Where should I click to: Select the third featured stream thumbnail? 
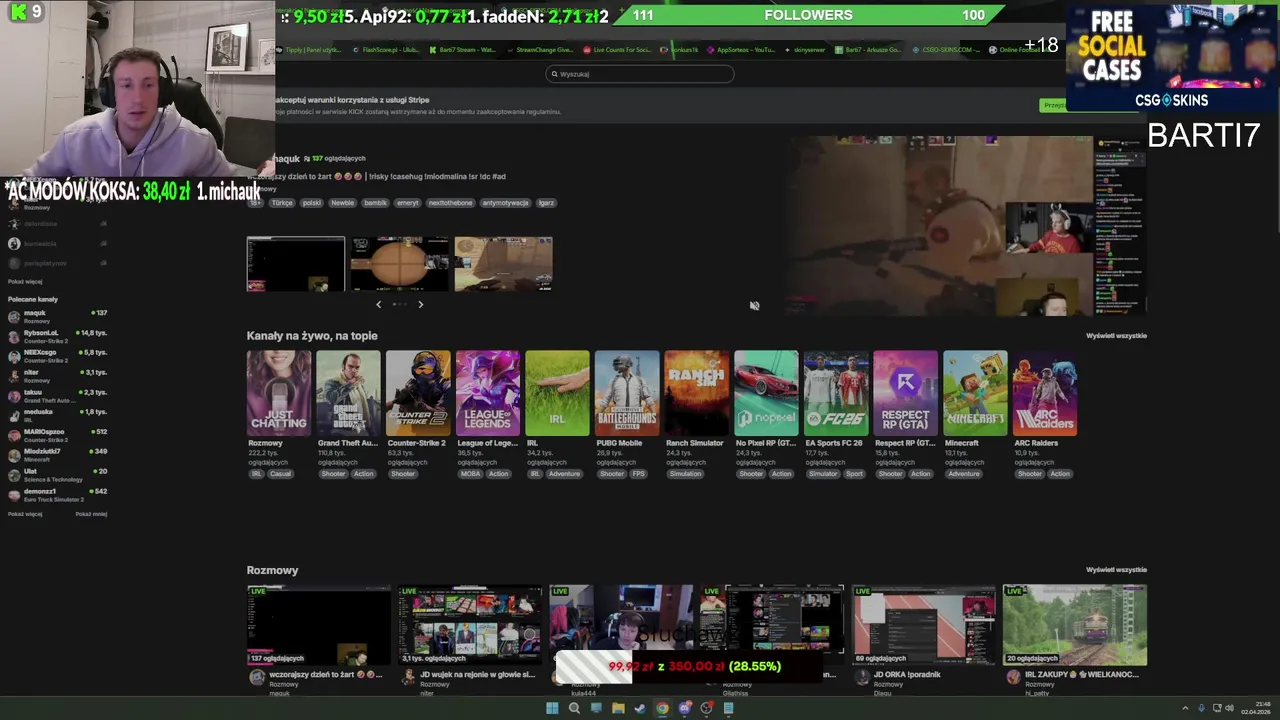coord(503,264)
